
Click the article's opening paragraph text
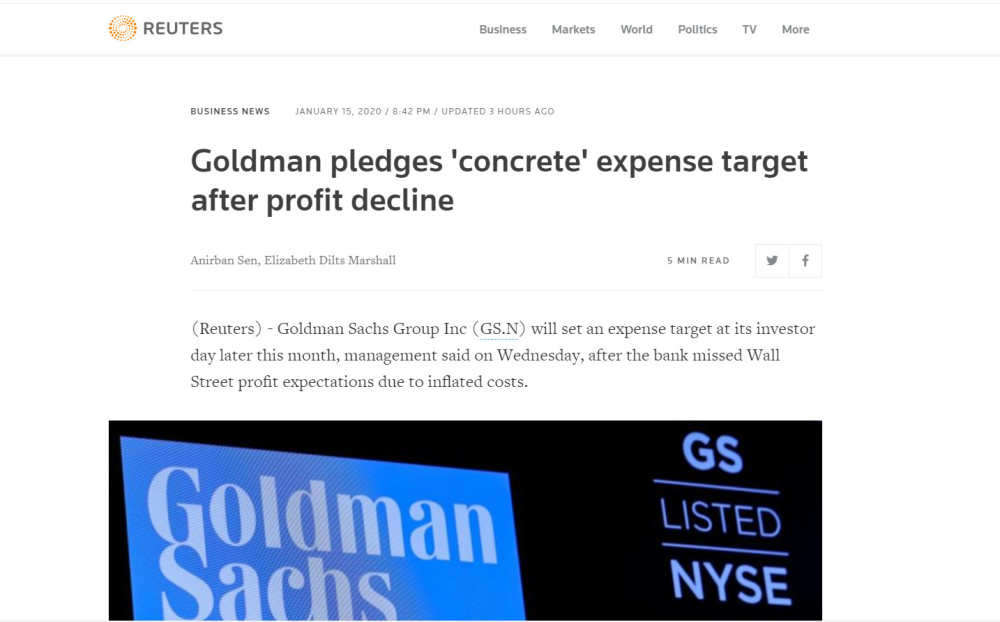[x=503, y=355]
